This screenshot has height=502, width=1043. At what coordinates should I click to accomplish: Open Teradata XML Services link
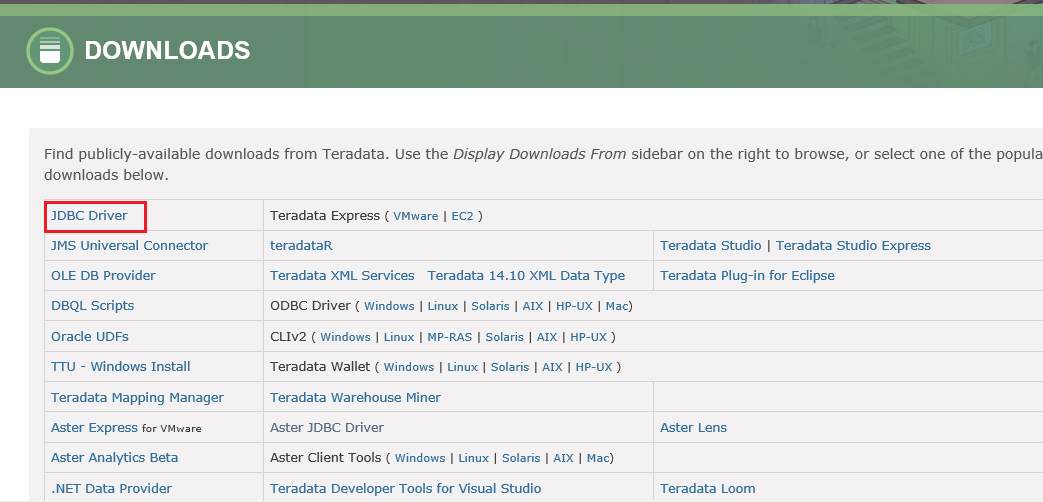[x=342, y=275]
